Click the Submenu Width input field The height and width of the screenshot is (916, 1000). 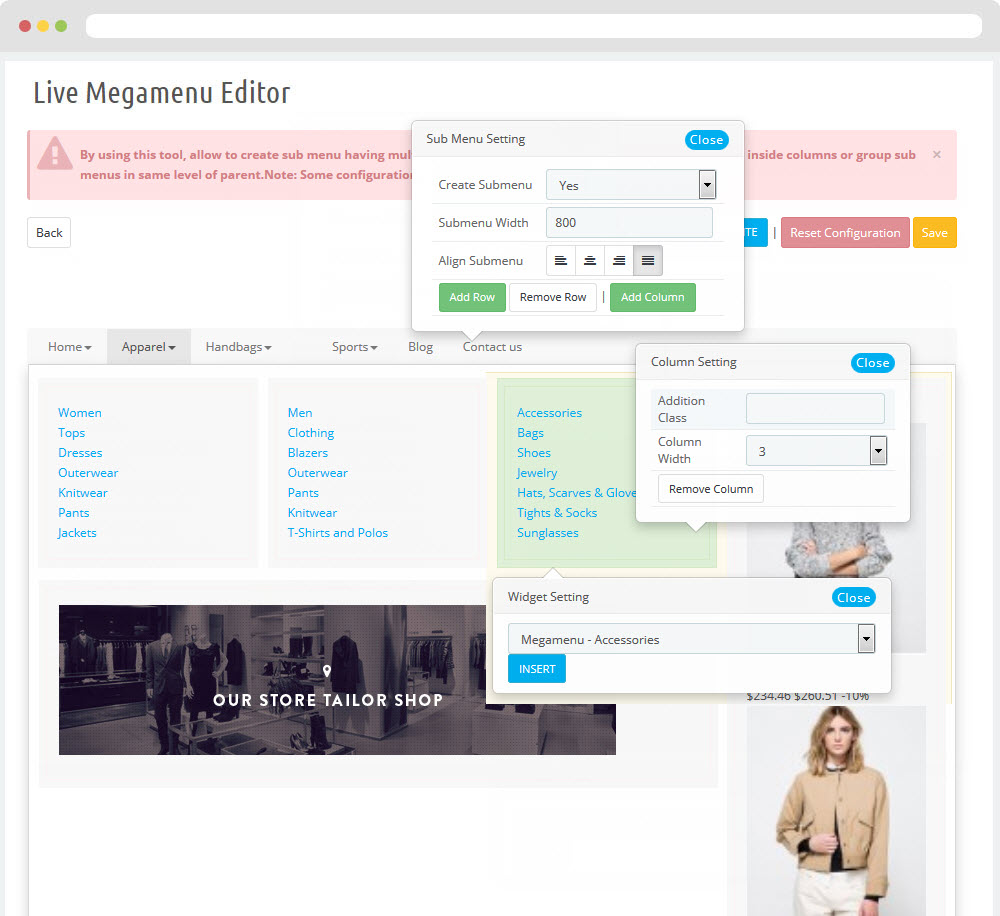629,223
